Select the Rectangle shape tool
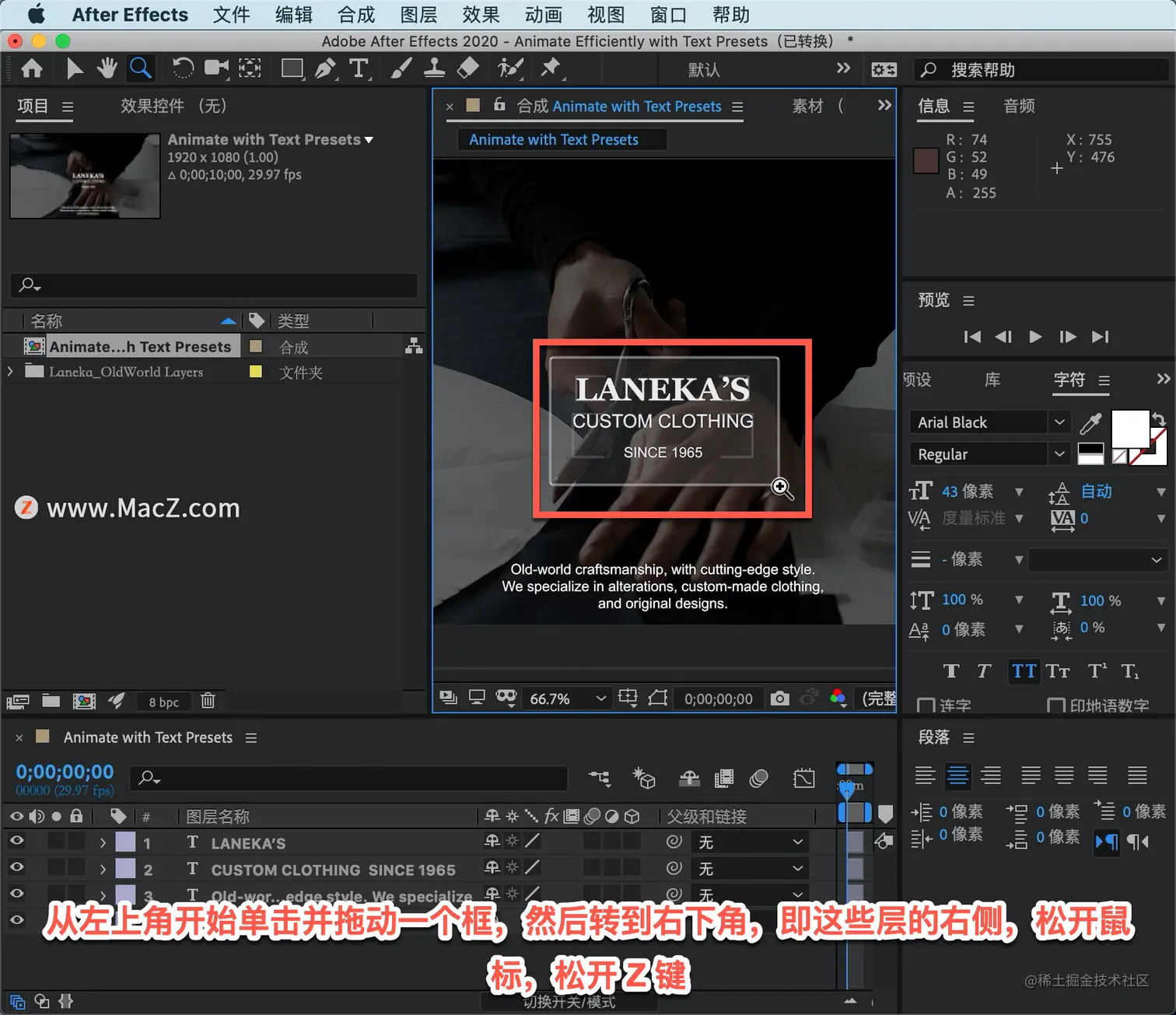The width and height of the screenshot is (1176, 1015). pyautogui.click(x=292, y=69)
